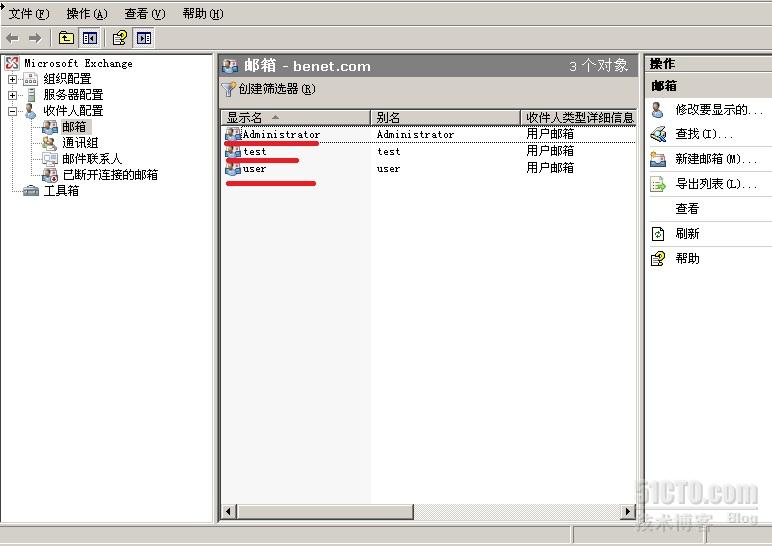Open the 帮助(H) menu
Screen dimensions: 772x546
pyautogui.click(x=203, y=14)
